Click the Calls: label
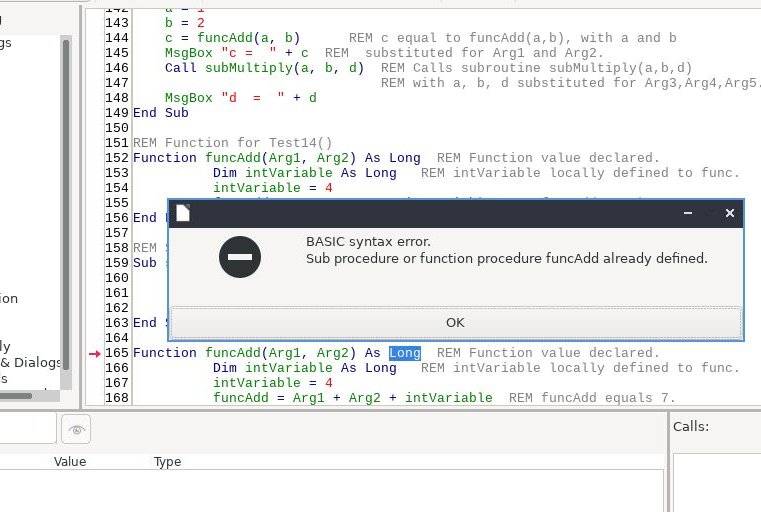This screenshot has height=512, width=761. tap(691, 427)
